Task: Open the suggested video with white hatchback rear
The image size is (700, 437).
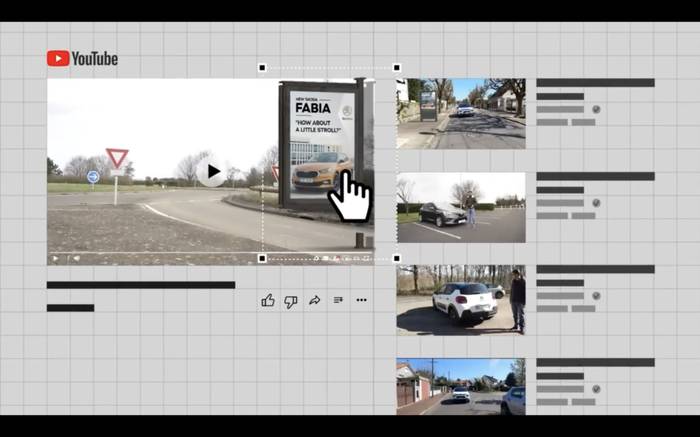Action: [461, 300]
